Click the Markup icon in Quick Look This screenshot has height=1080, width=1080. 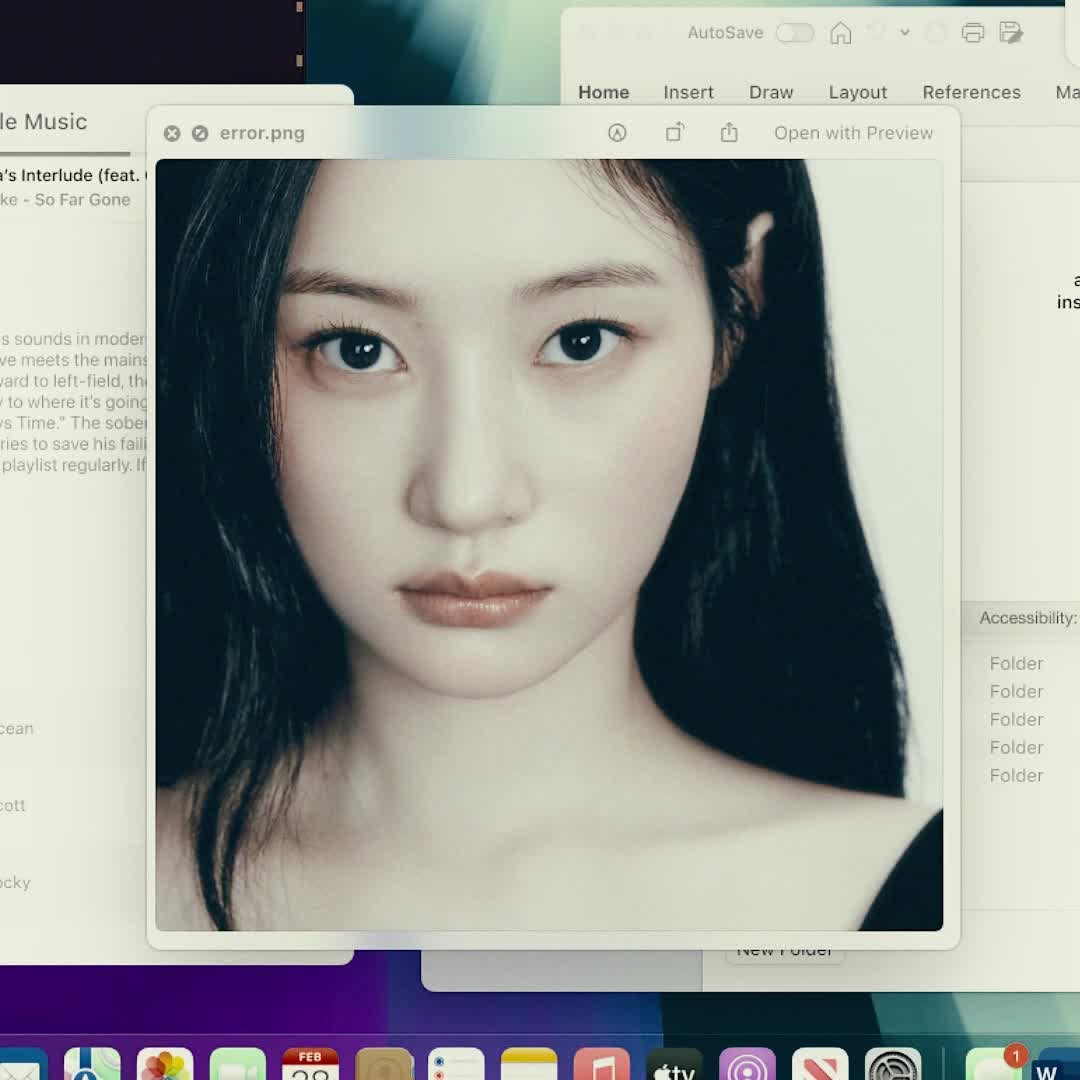pos(617,133)
